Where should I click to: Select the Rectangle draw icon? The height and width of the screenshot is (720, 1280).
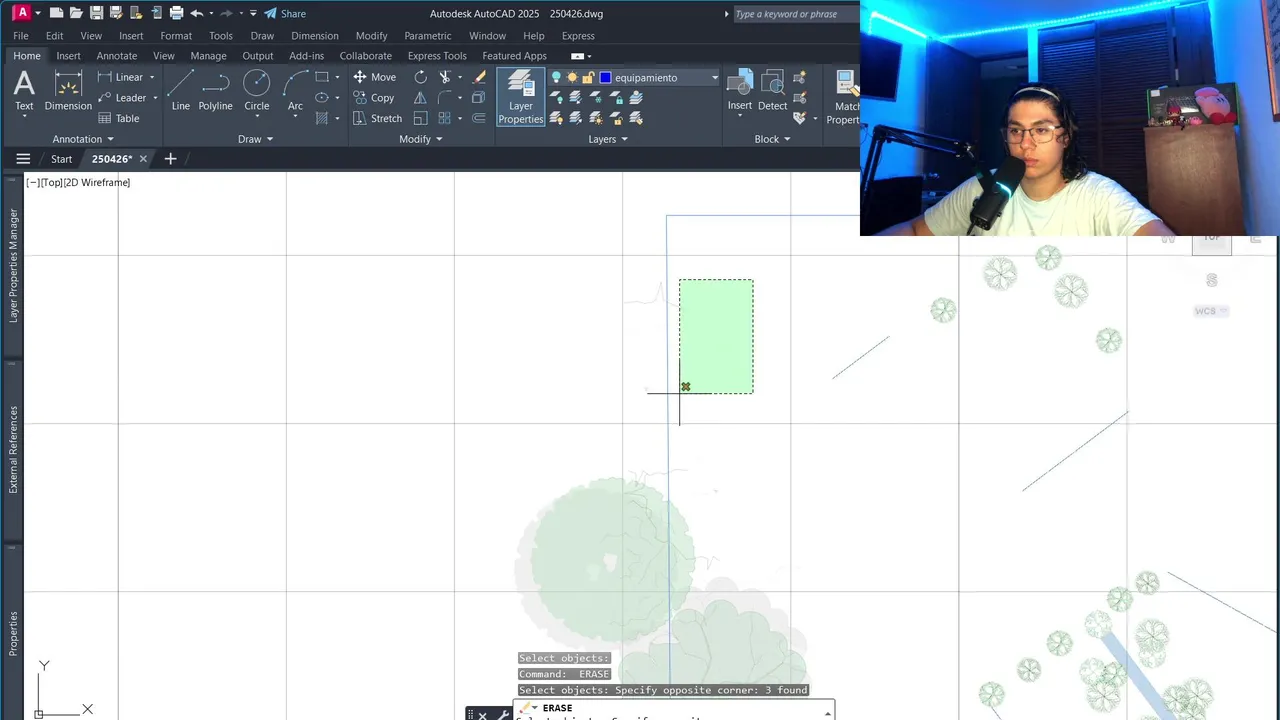tap(322, 77)
